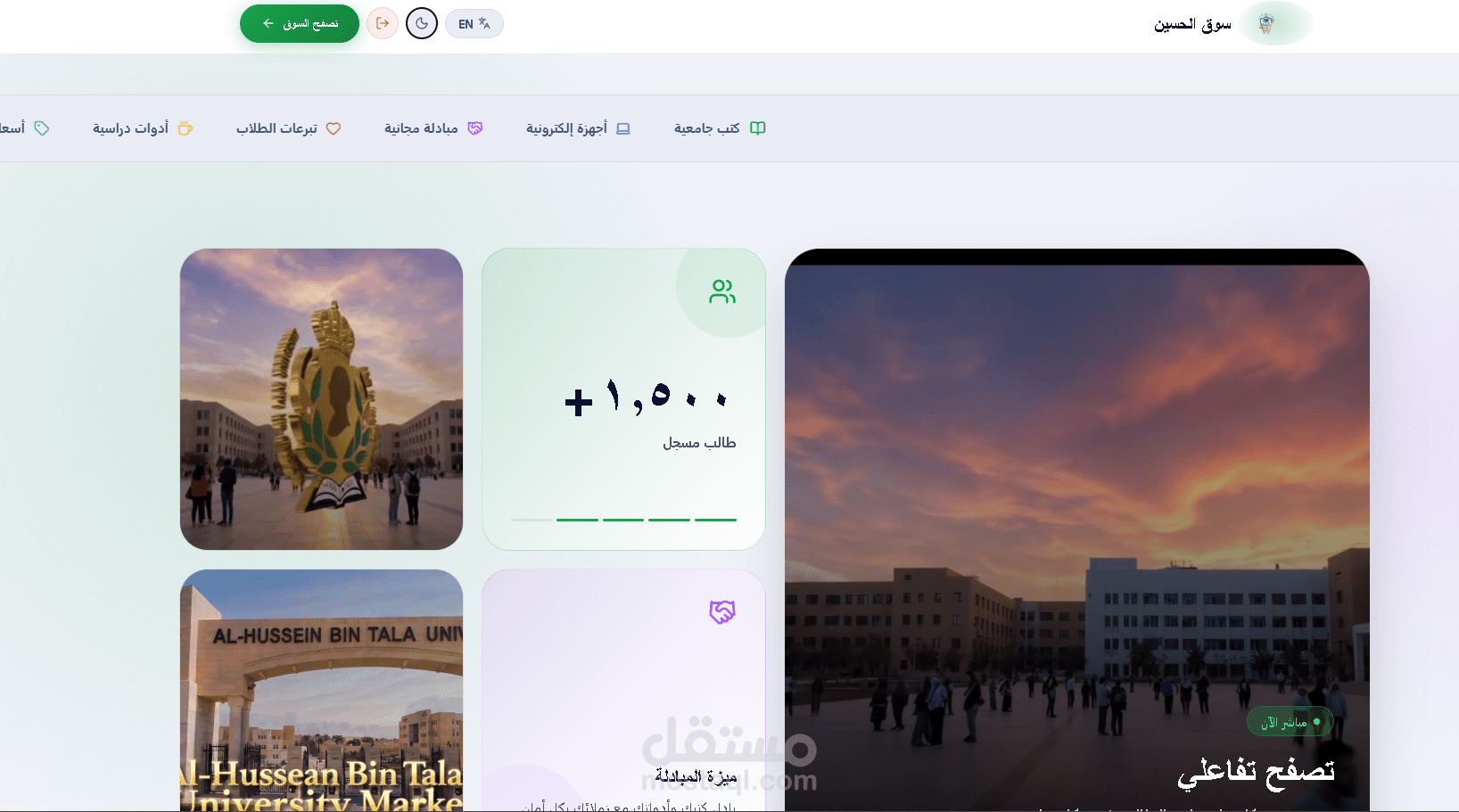Click the ميزة المبادلة heading
Image resolution: width=1459 pixels, height=812 pixels.
696,776
